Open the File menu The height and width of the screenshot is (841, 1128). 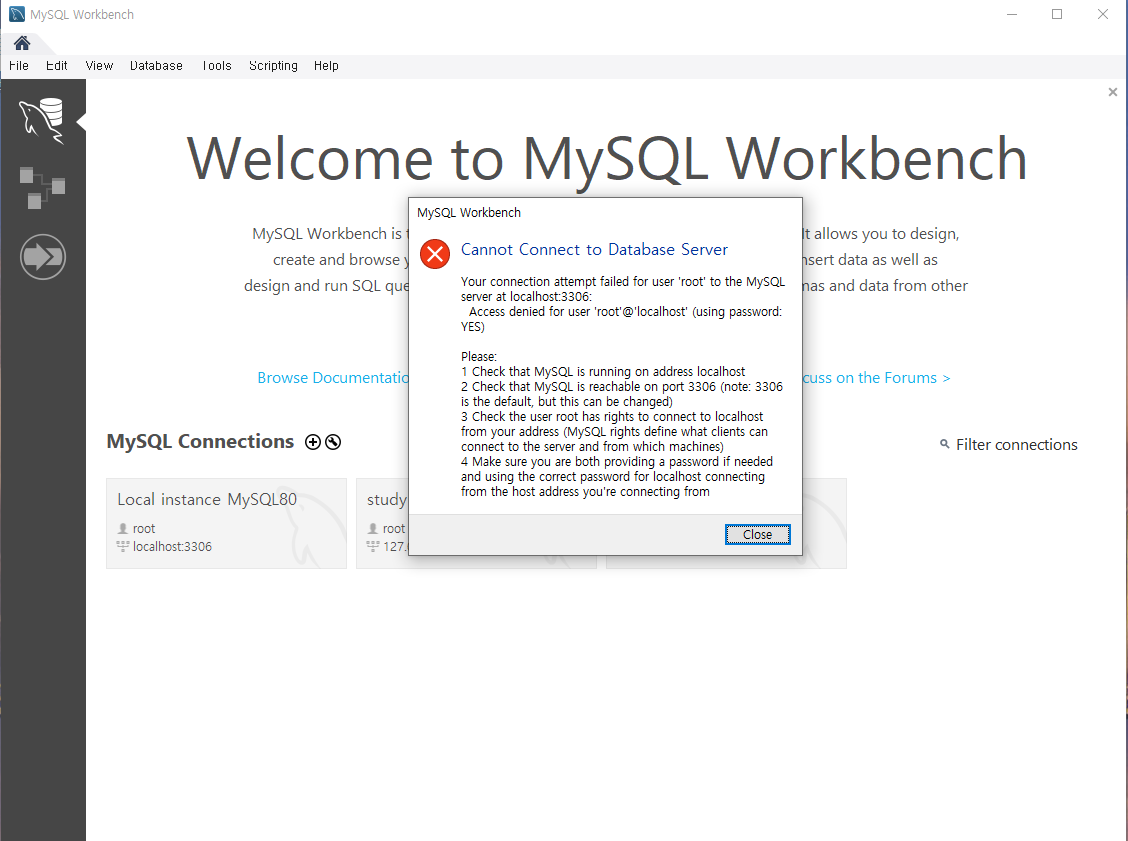[19, 65]
